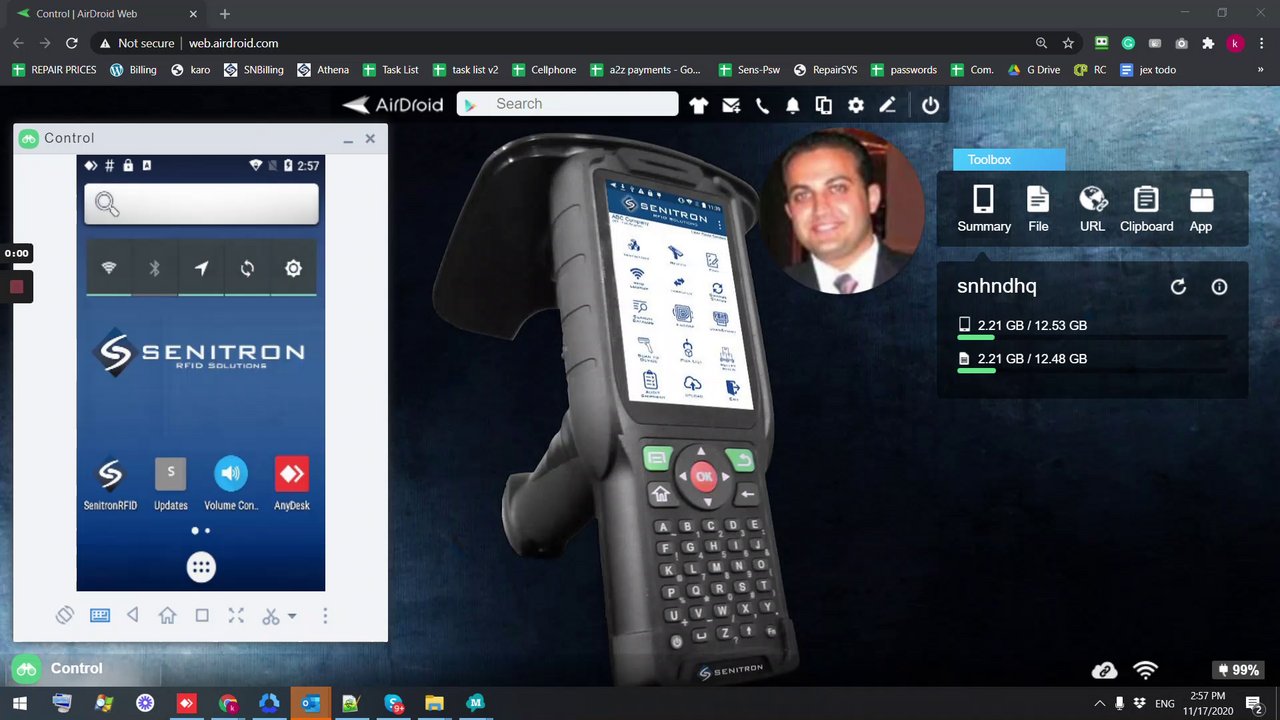This screenshot has width=1280, height=720.
Task: Tap Home button in Control toolbar
Action: pyautogui.click(x=167, y=616)
